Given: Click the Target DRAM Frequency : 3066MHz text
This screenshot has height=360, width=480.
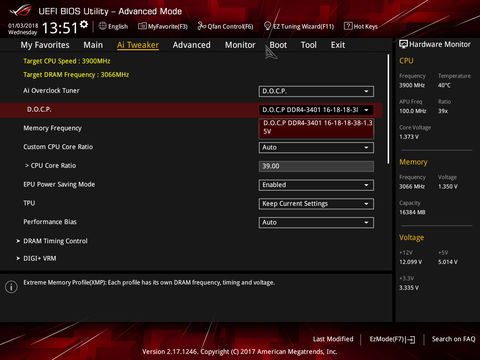Looking at the screenshot, I should [76, 75].
